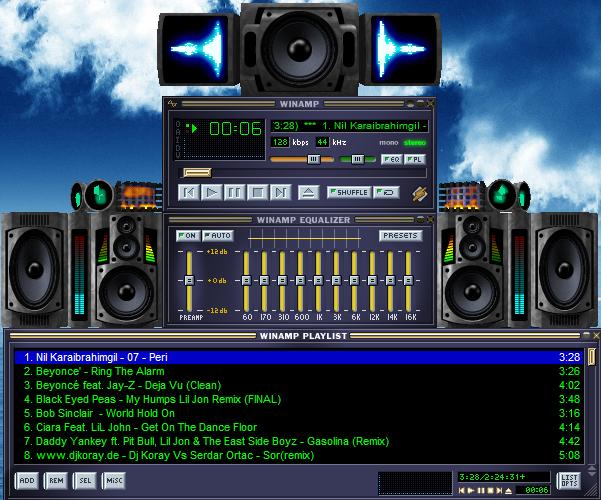Viewport: 601px width, 500px height.
Task: Pause playback with the large Pause button
Action: [x=235, y=192]
